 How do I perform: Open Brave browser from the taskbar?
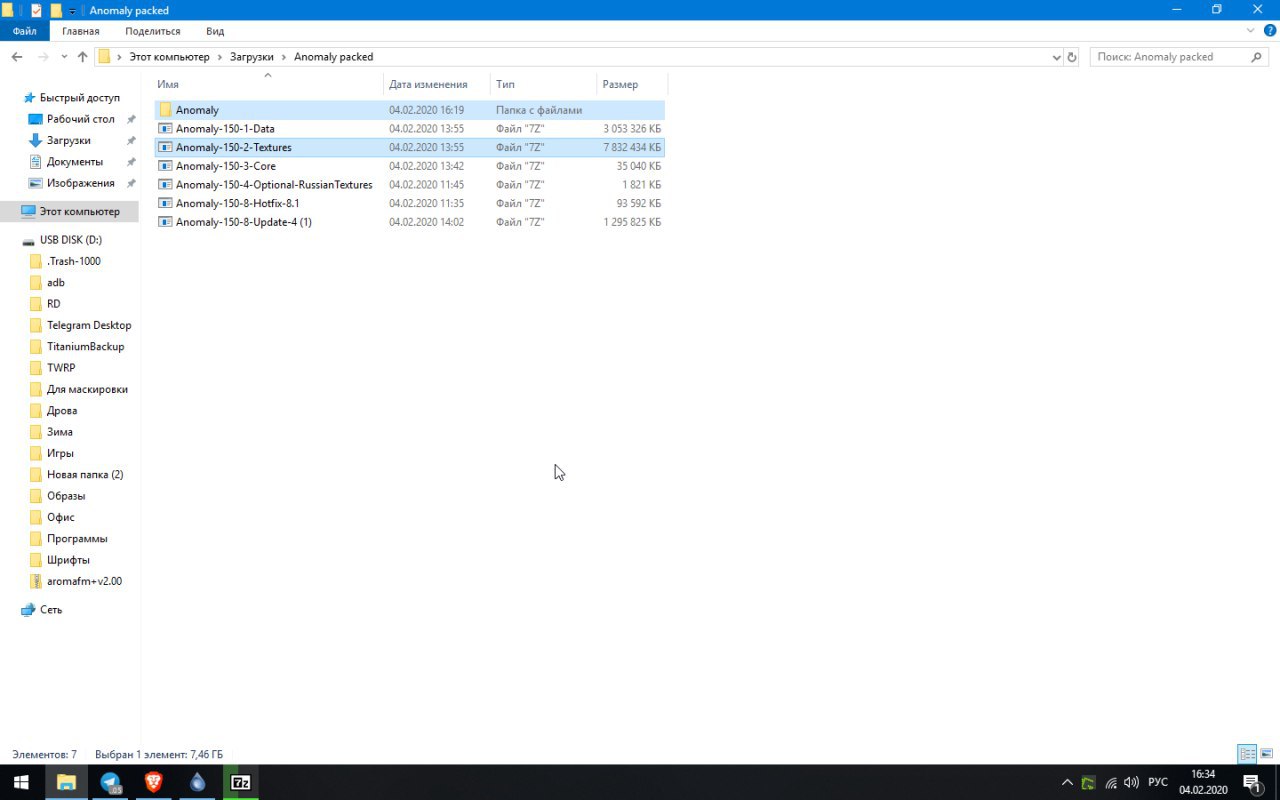click(153, 782)
